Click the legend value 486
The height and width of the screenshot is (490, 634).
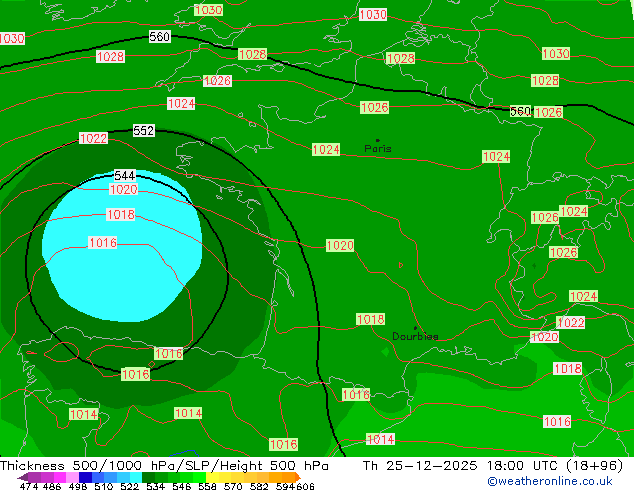52,486
